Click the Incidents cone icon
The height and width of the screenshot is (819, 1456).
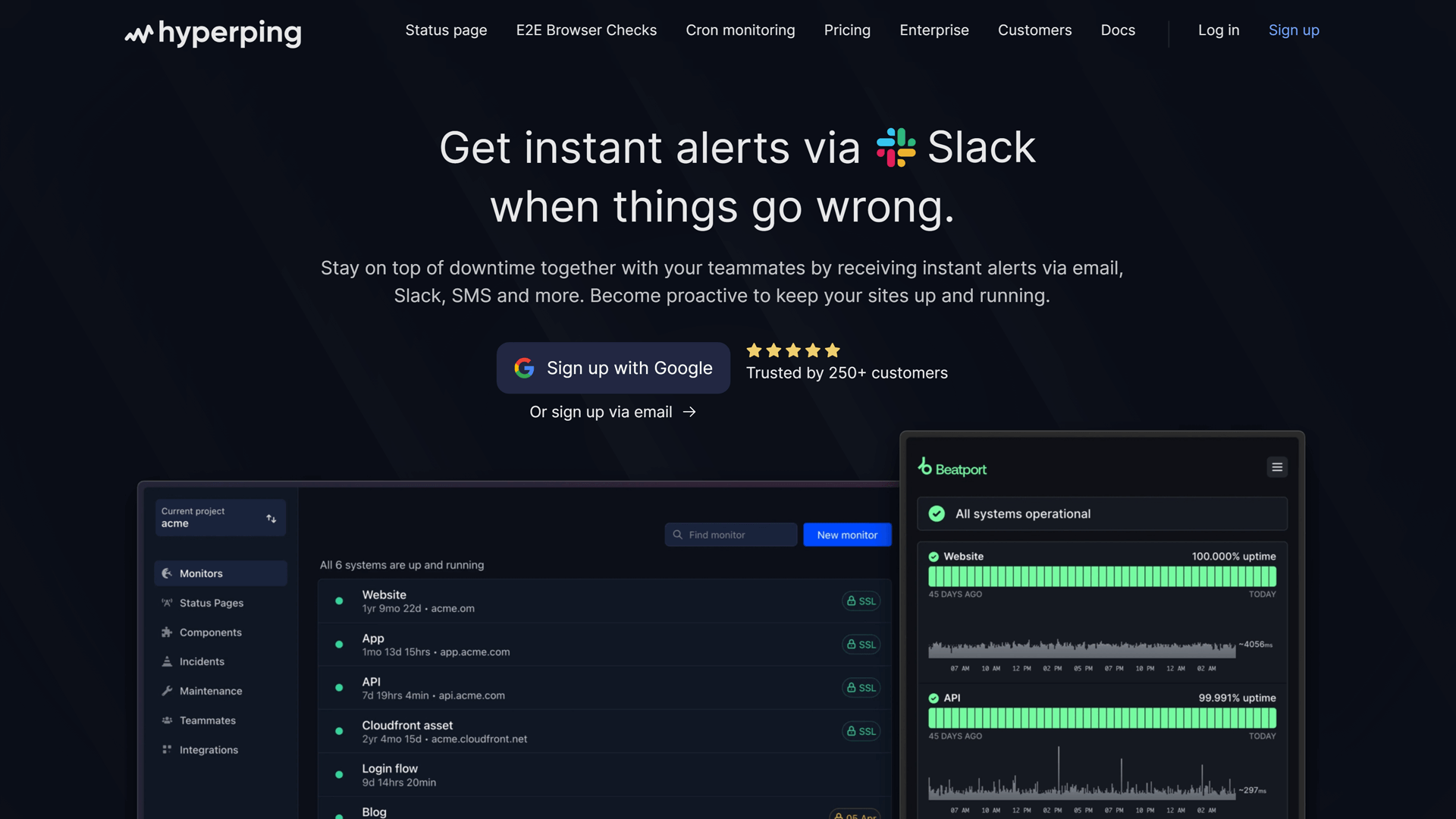tap(167, 661)
